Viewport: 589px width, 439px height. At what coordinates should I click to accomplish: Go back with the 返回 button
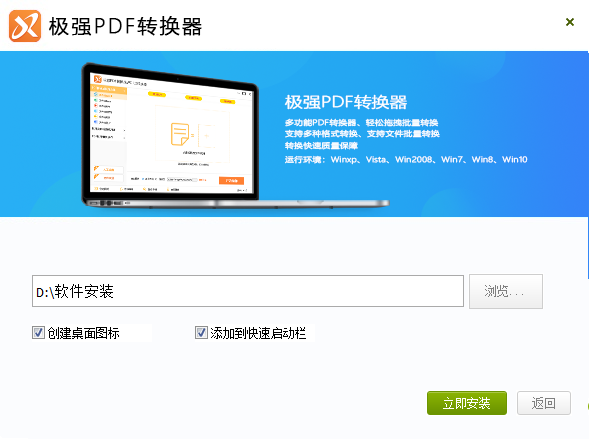(544, 403)
